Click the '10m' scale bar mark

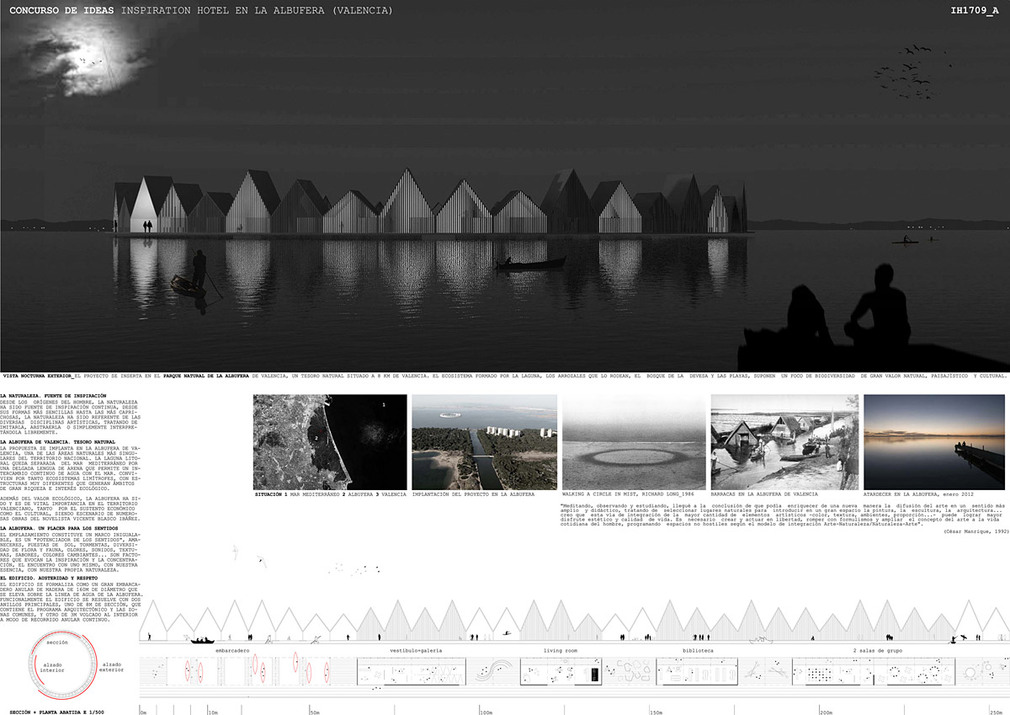[x=213, y=712]
